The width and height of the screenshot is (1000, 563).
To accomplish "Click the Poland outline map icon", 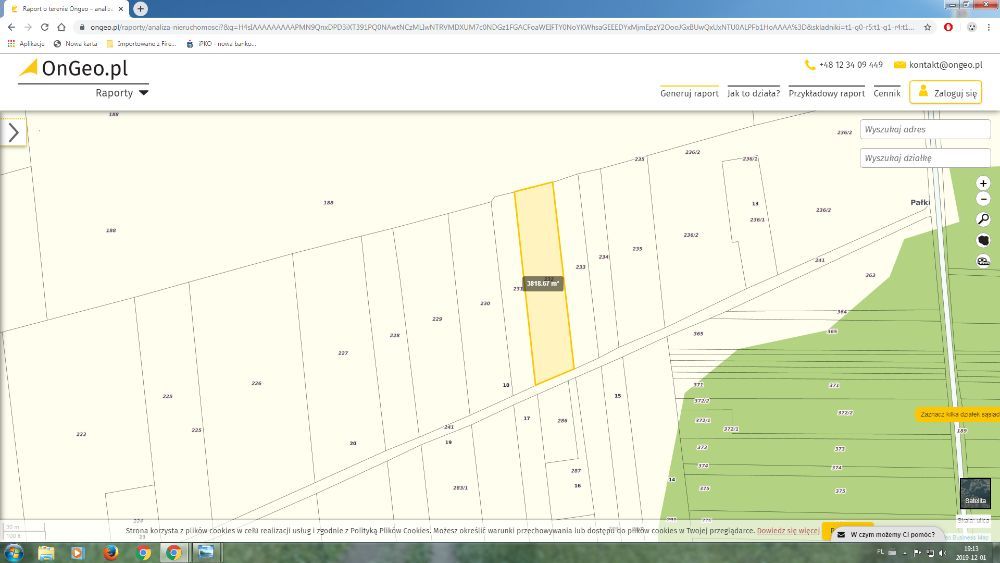I will point(983,241).
